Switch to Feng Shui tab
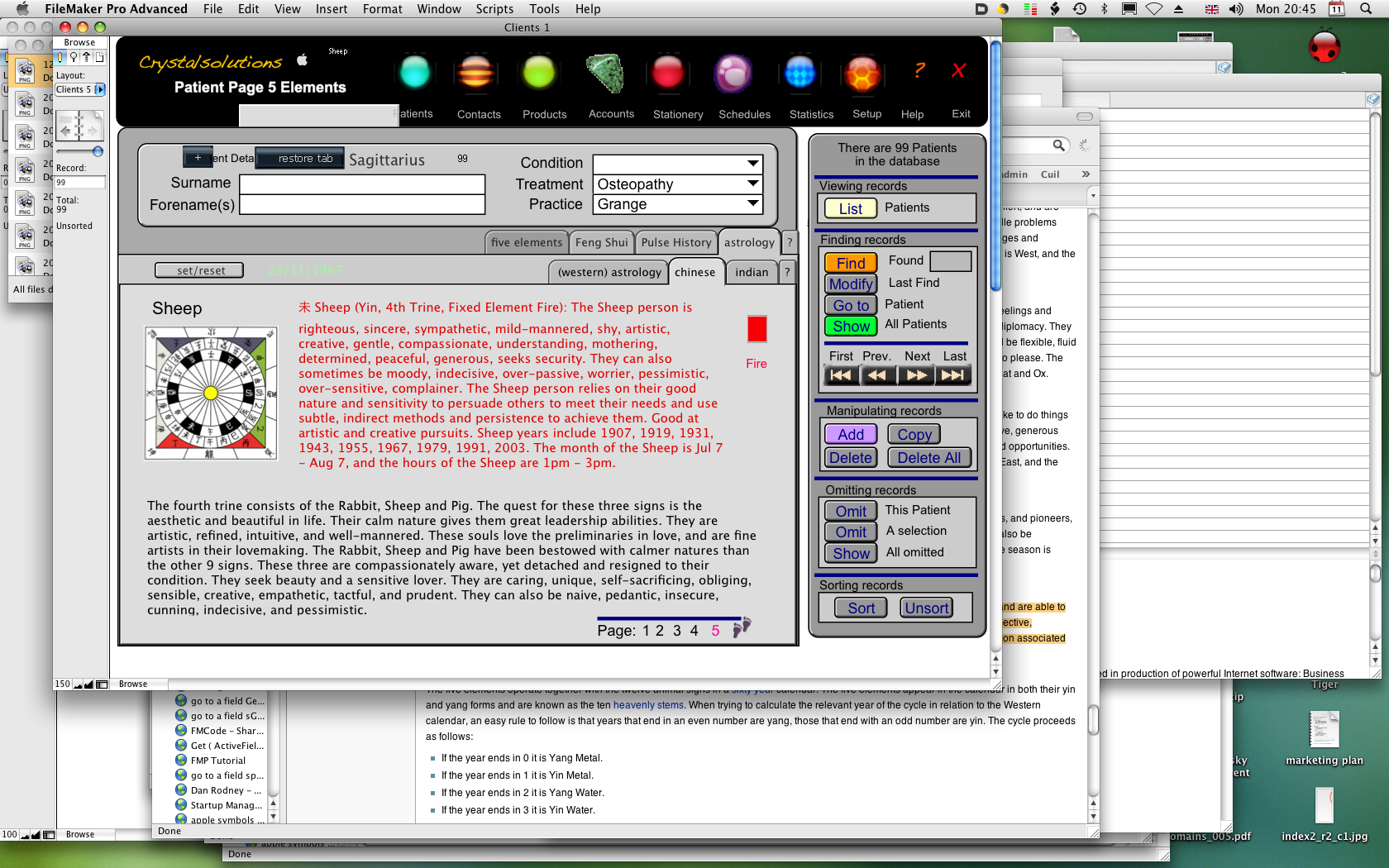Image resolution: width=1389 pixels, height=868 pixels. click(x=601, y=242)
